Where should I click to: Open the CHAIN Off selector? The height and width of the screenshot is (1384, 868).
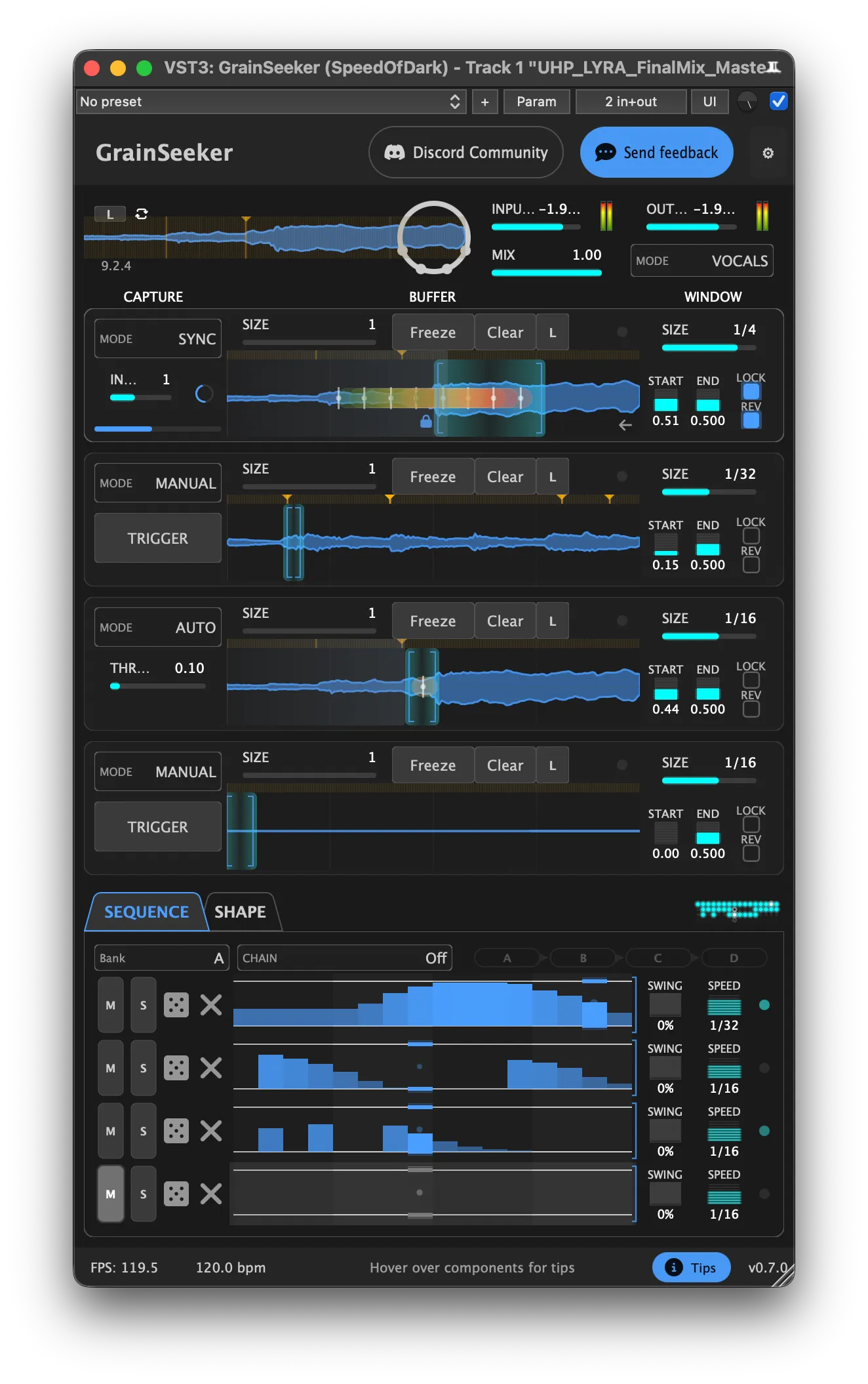[345, 958]
